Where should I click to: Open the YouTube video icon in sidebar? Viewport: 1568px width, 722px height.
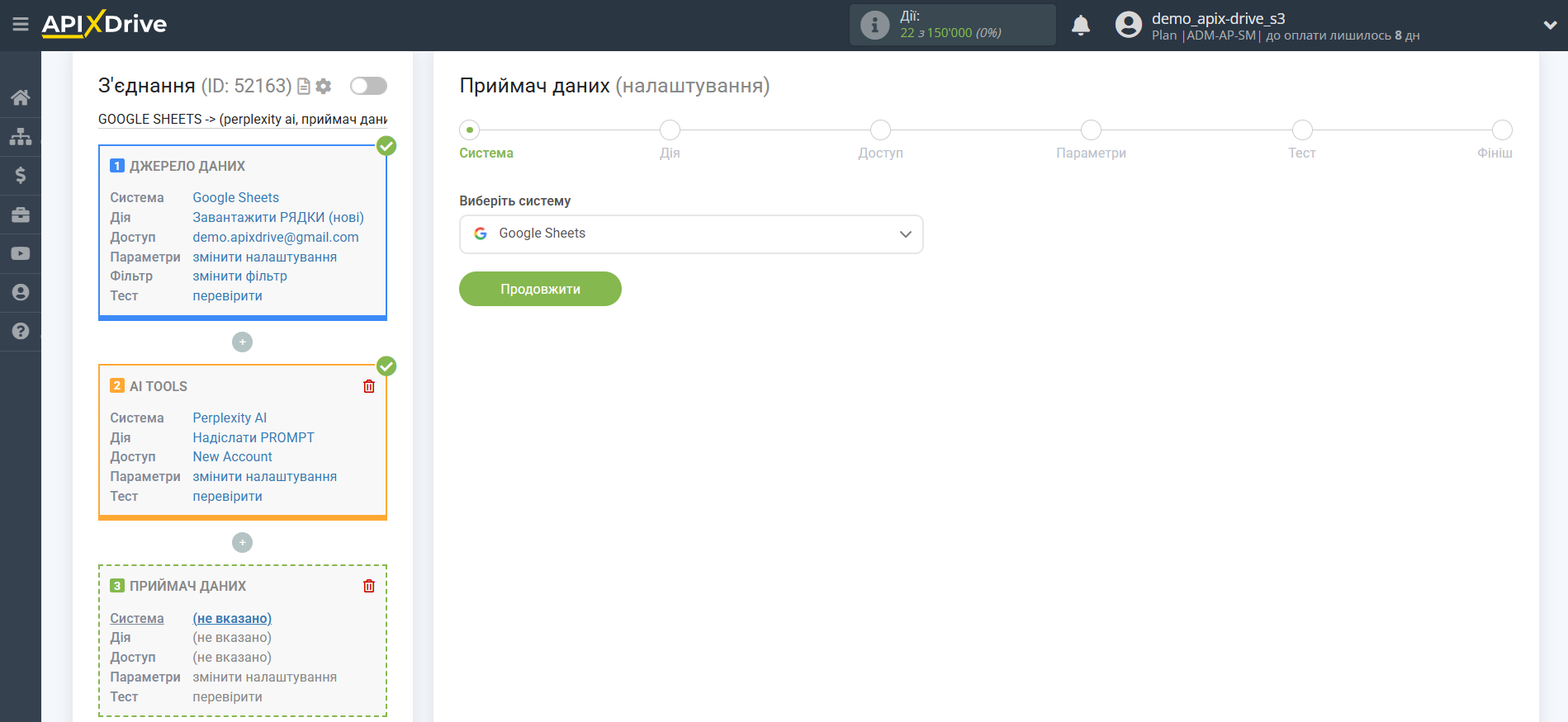coord(21,253)
